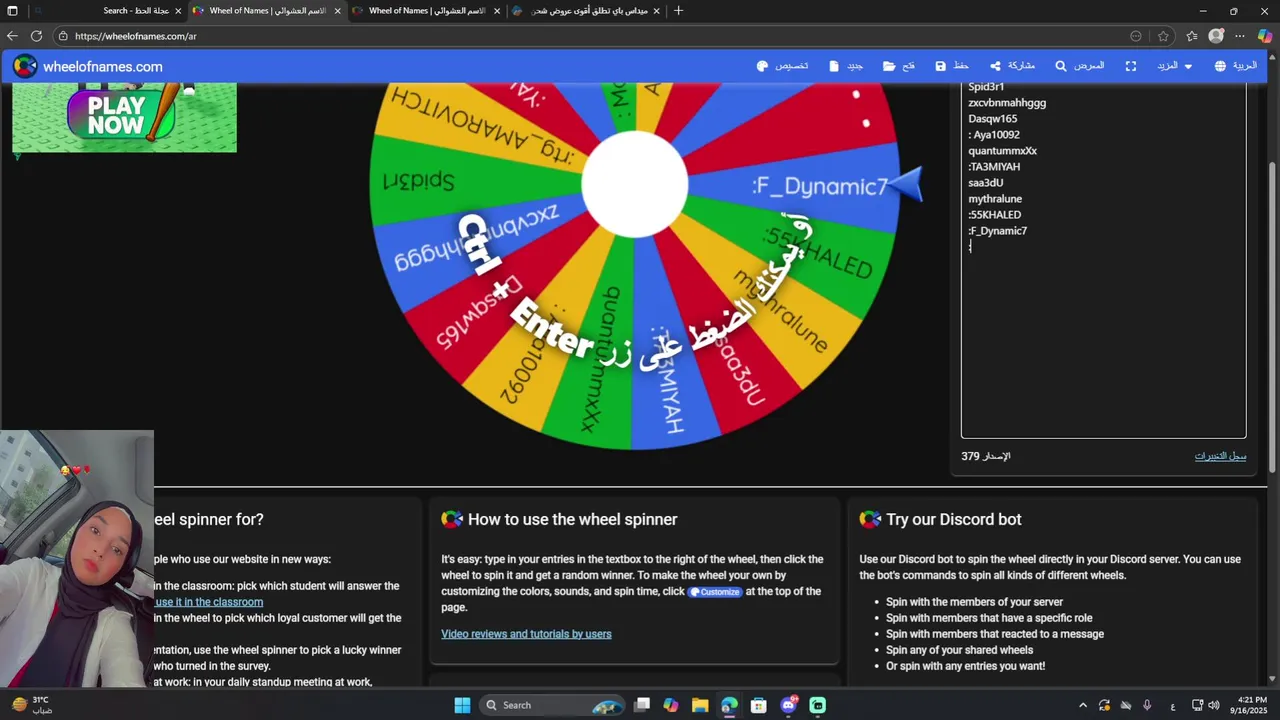The width and height of the screenshot is (1280, 720).
Task: Click the 'mythralune' entry in list
Action: [x=995, y=199]
